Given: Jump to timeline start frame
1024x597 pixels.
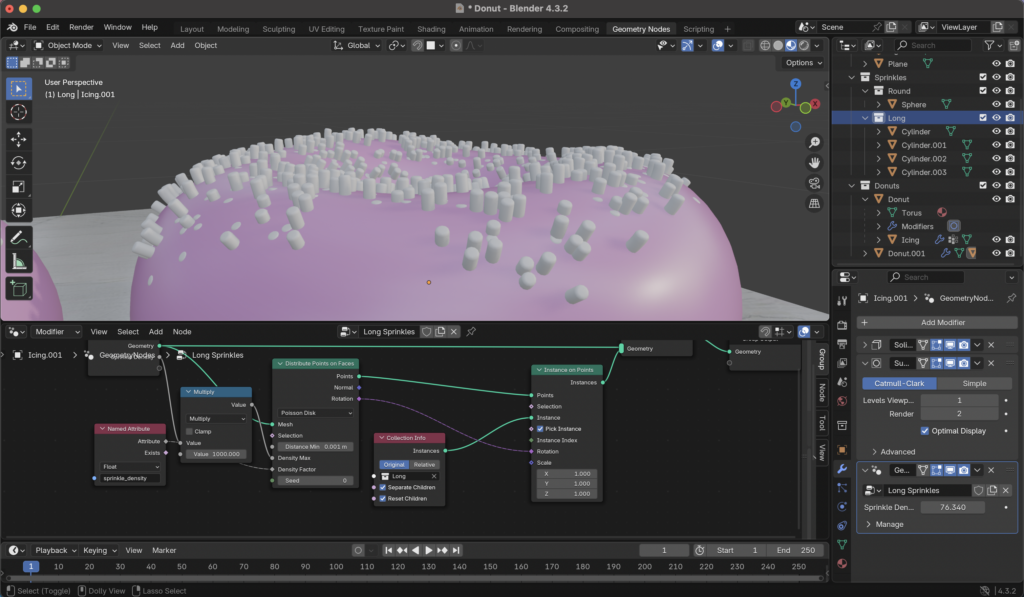Looking at the screenshot, I should click(389, 550).
